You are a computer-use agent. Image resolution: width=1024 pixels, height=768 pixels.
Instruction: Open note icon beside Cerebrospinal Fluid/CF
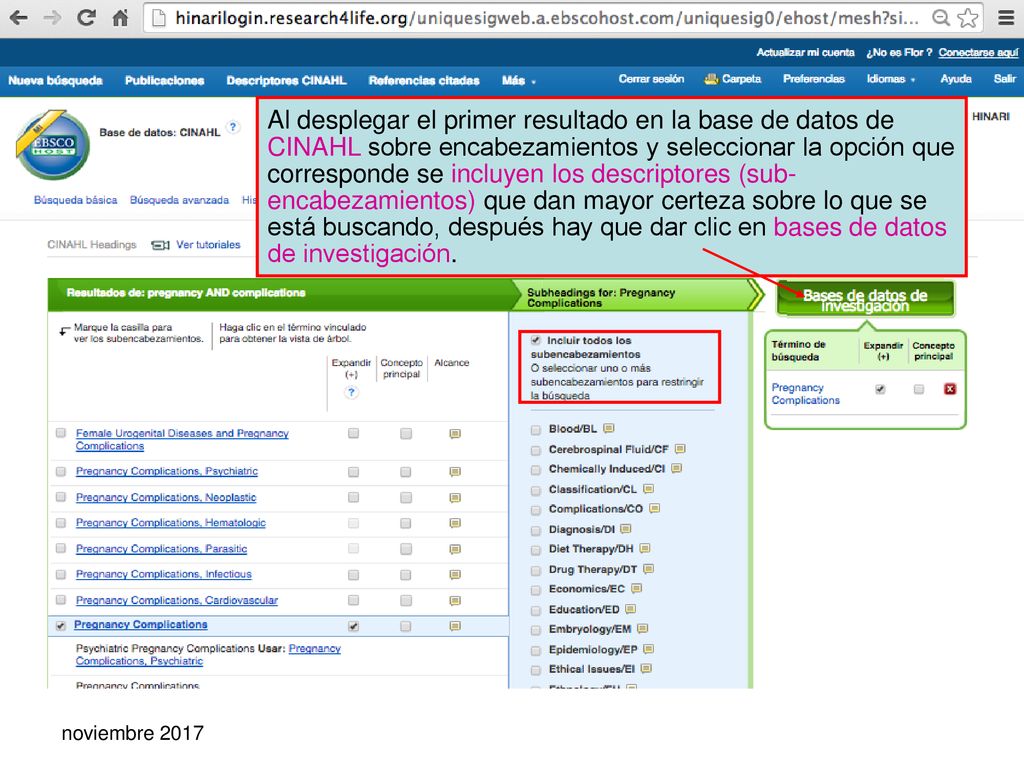click(680, 449)
